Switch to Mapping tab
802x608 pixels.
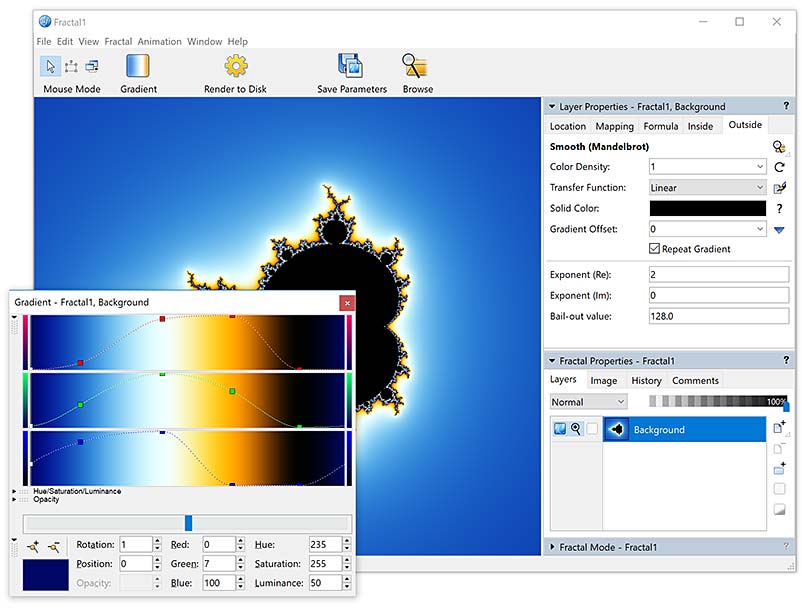point(614,126)
